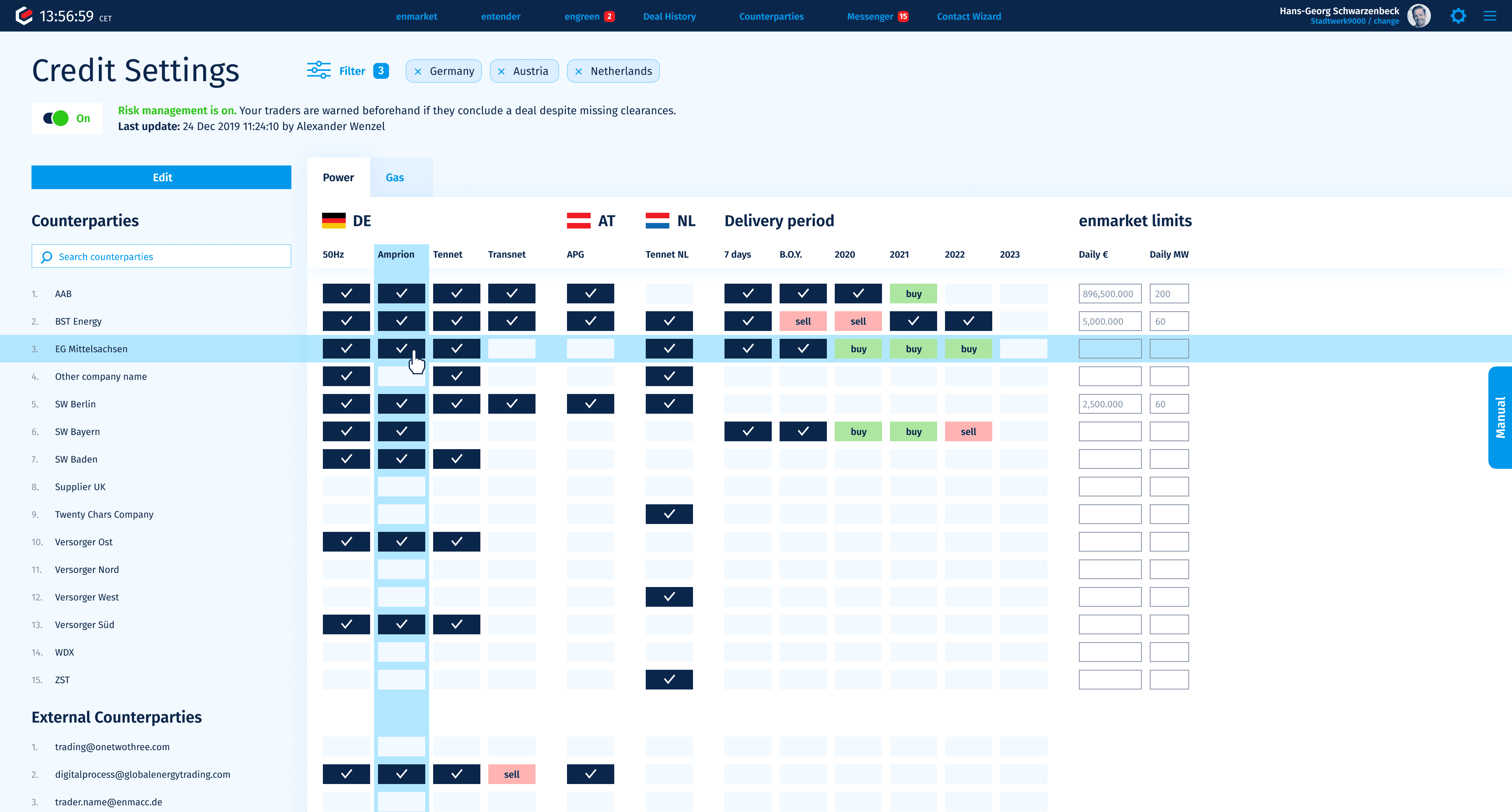Click Amprion column header

point(396,254)
